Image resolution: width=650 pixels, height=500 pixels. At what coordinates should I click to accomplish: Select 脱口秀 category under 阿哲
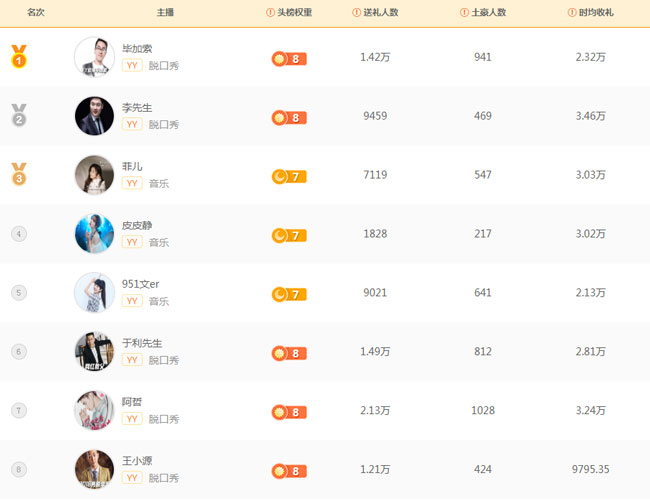coord(164,419)
